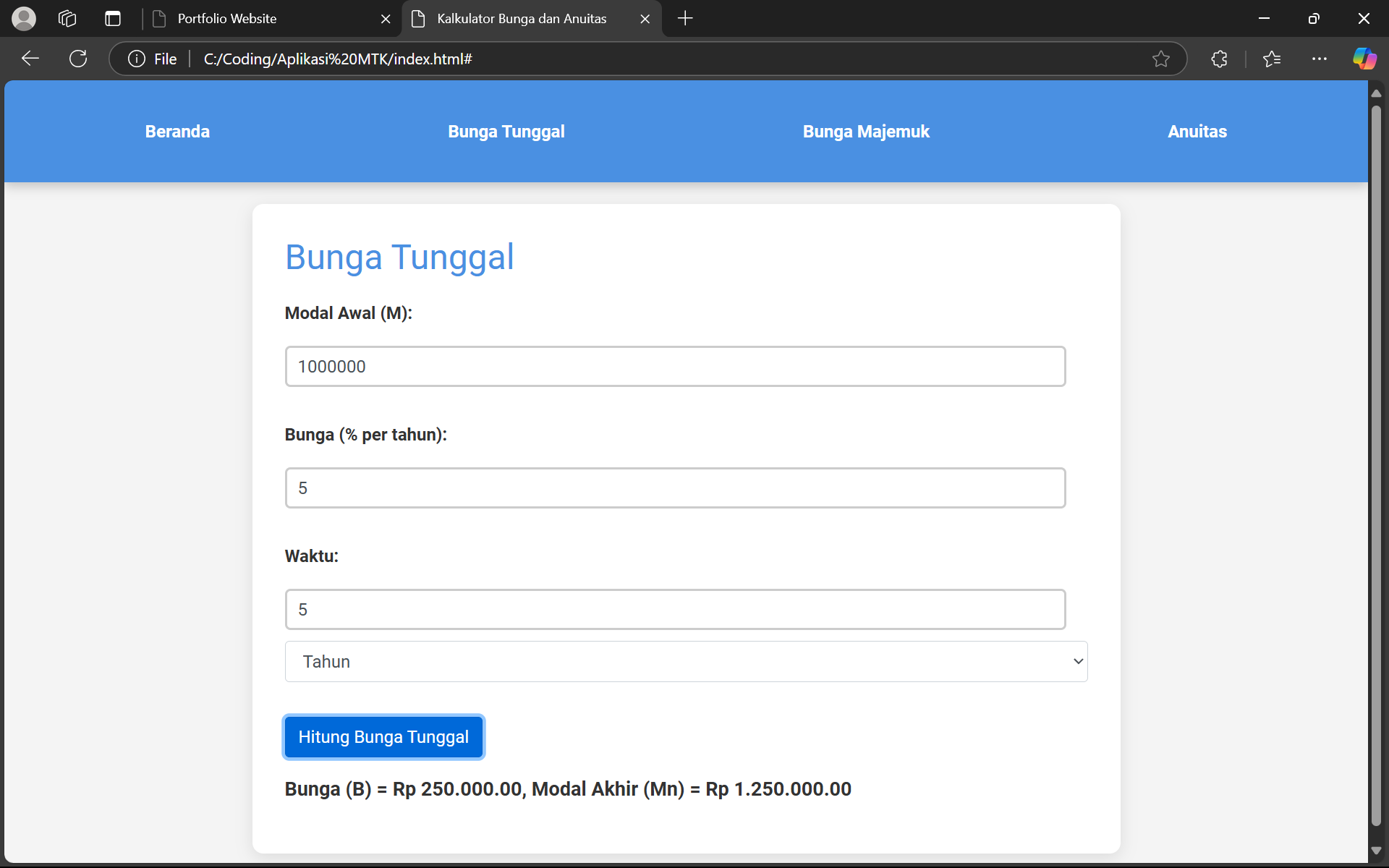Viewport: 1389px width, 868px height.
Task: Open the browser settings ellipsis menu
Action: [1319, 59]
